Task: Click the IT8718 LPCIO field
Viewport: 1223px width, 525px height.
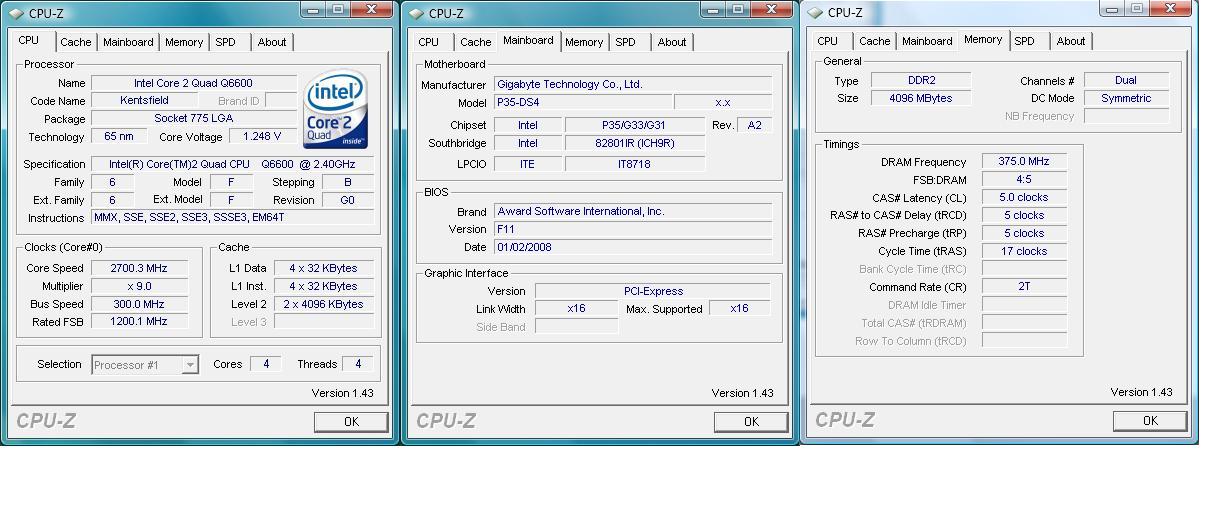Action: coord(634,164)
